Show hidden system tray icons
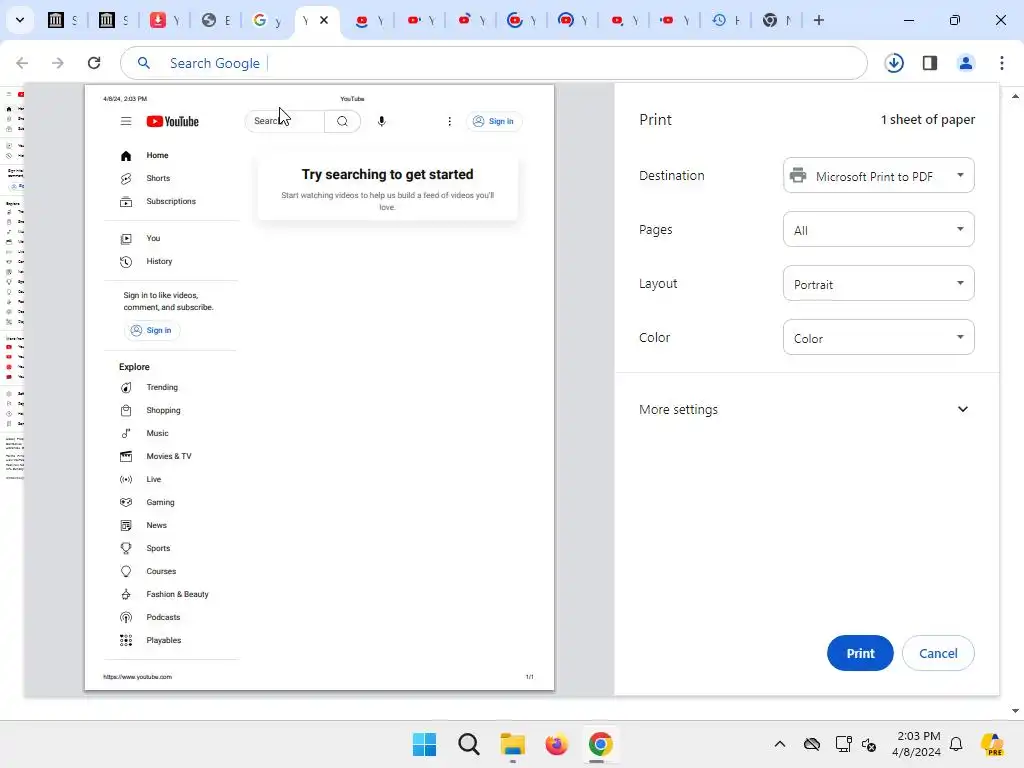Screen dimensions: 1024x768 (780, 744)
